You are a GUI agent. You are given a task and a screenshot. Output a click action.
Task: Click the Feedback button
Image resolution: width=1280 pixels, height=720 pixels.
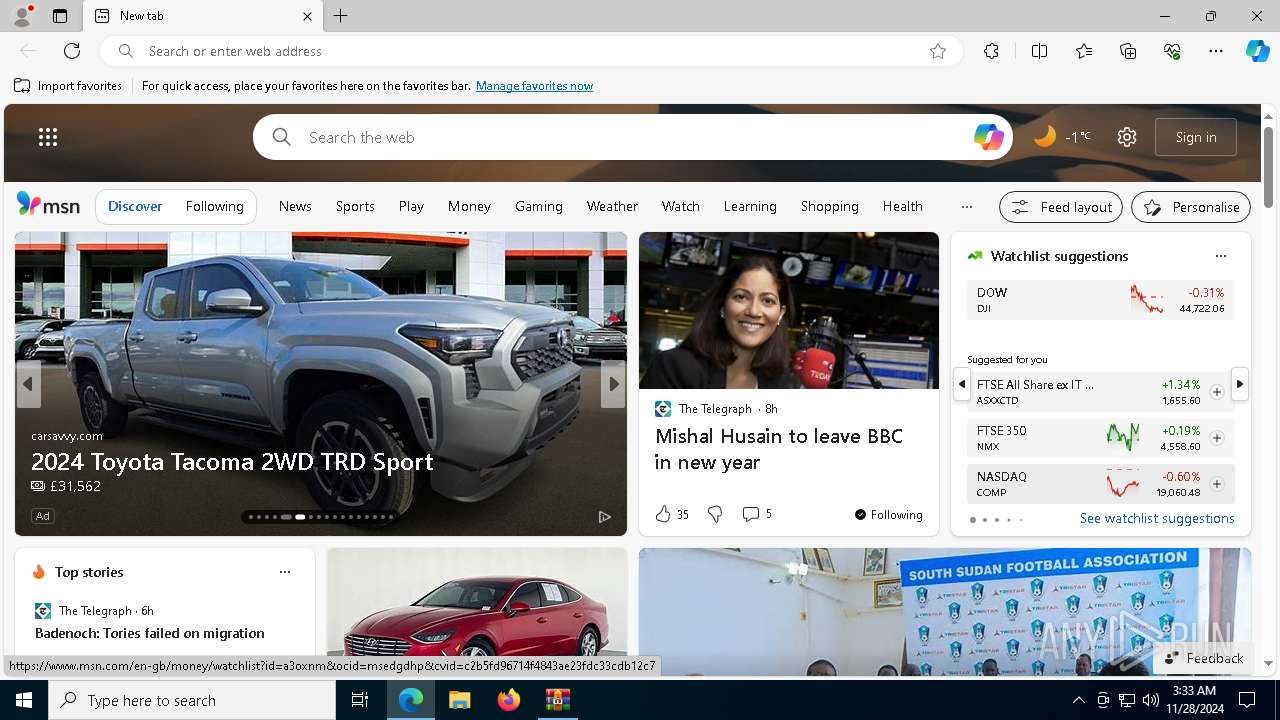[1205, 658]
